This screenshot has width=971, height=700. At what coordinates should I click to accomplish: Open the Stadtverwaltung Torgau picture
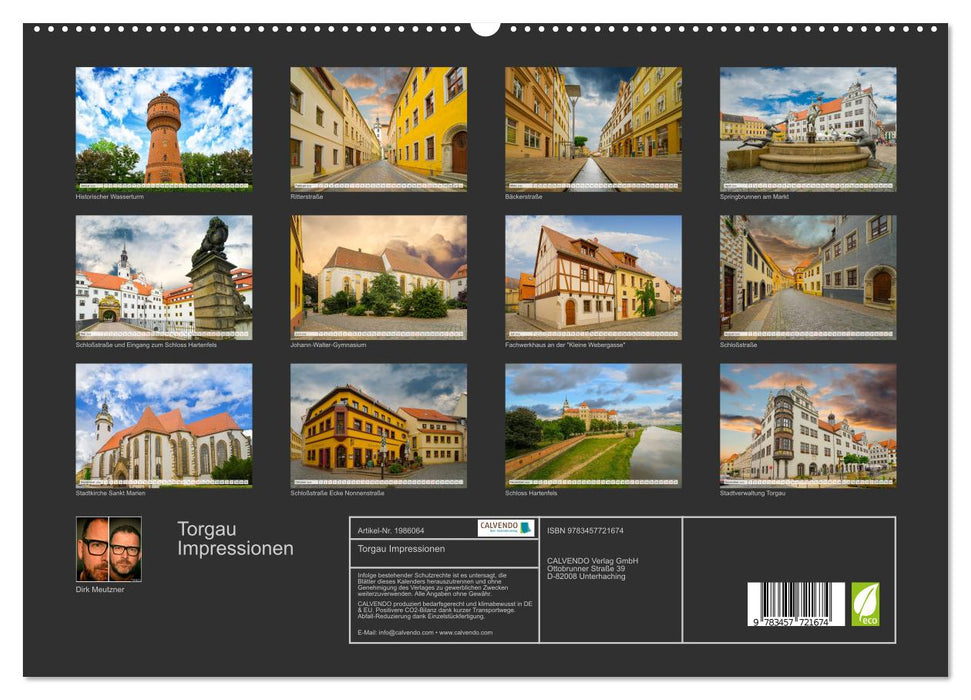pyautogui.click(x=808, y=428)
